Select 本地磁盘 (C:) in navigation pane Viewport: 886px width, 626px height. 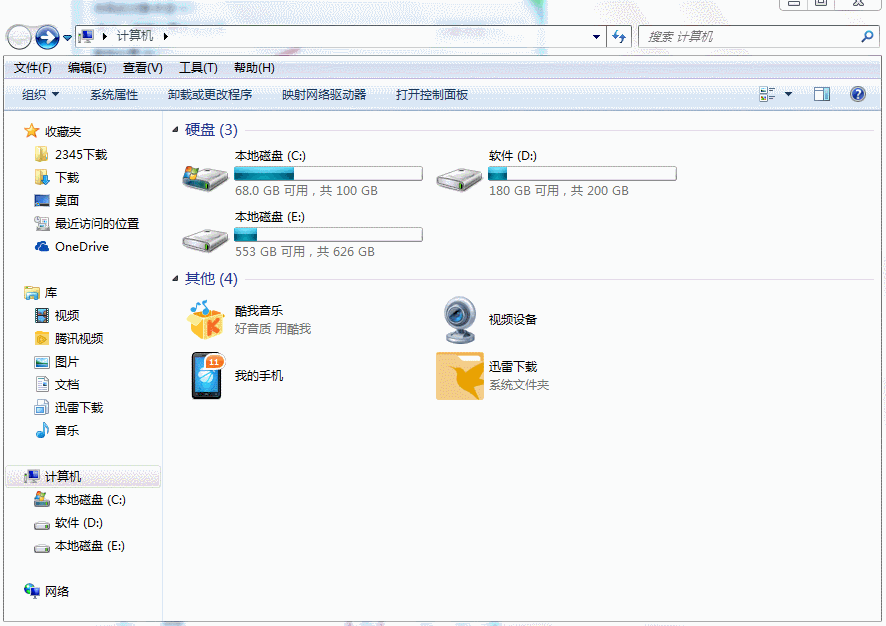[x=90, y=499]
